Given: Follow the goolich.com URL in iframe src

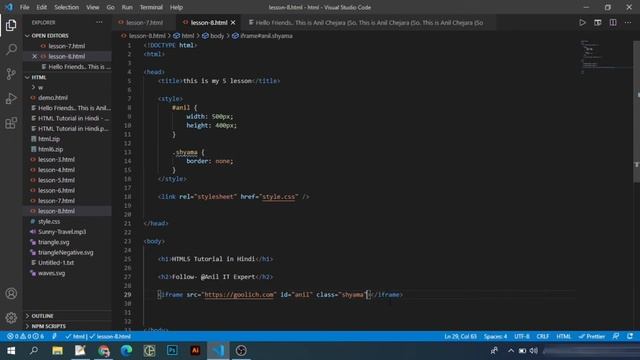Looking at the screenshot, I should (x=239, y=295).
